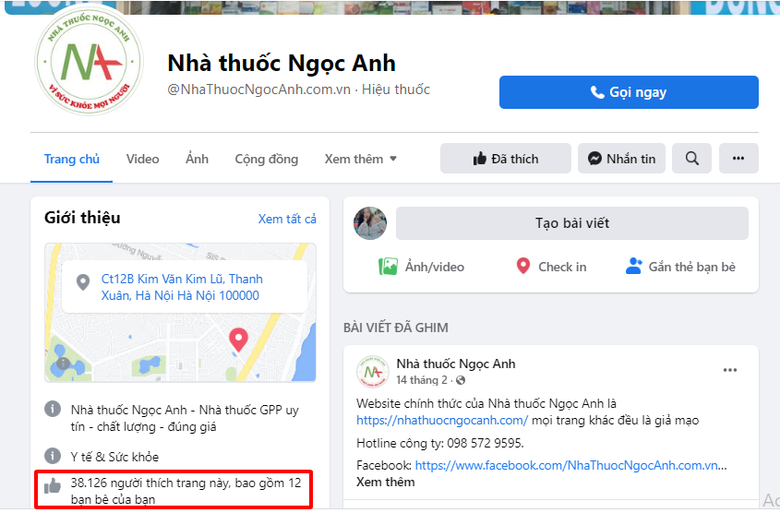This screenshot has height=513, width=780.
Task: Open the Cộng đồng tab
Action: (x=266, y=159)
